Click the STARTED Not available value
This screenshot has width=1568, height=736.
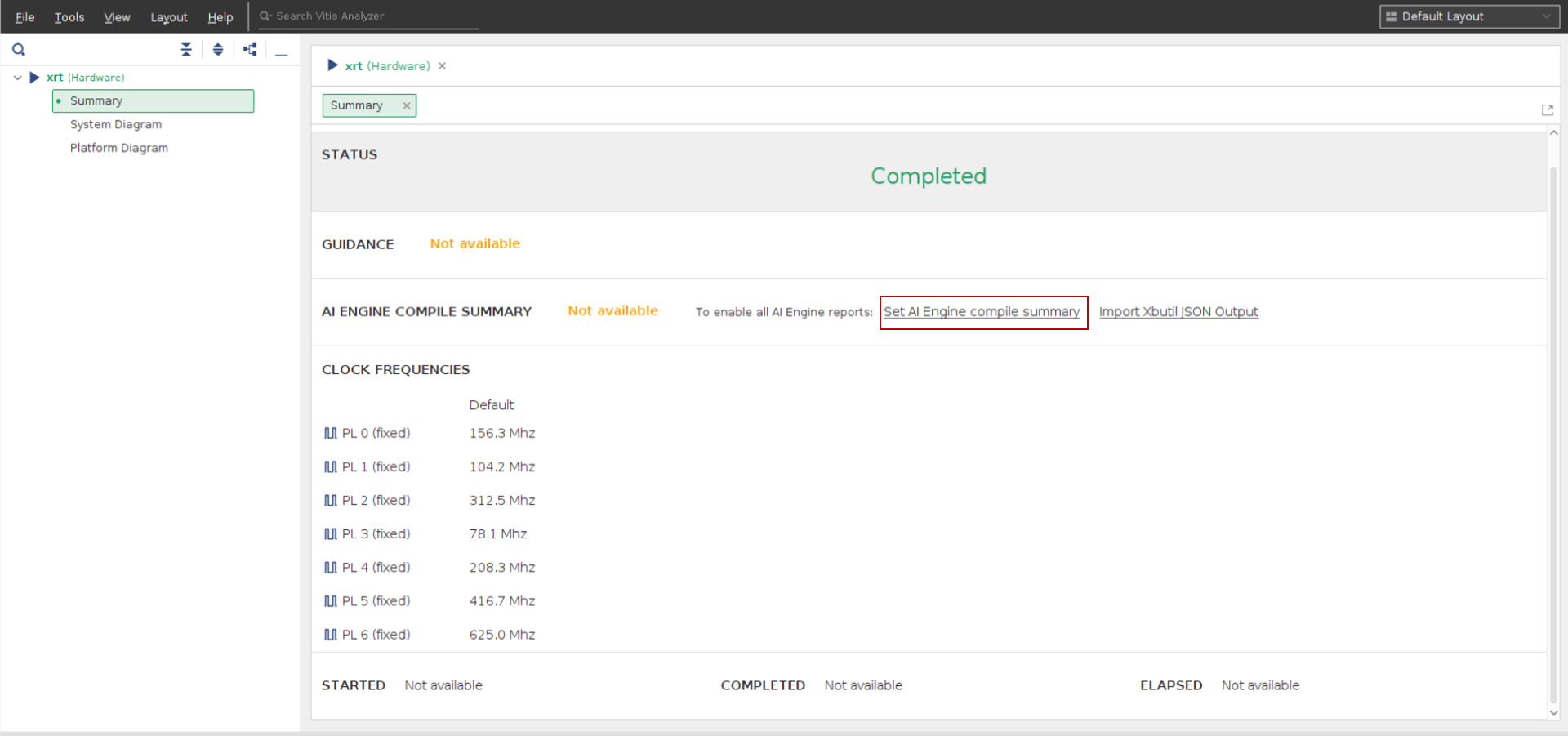(443, 685)
